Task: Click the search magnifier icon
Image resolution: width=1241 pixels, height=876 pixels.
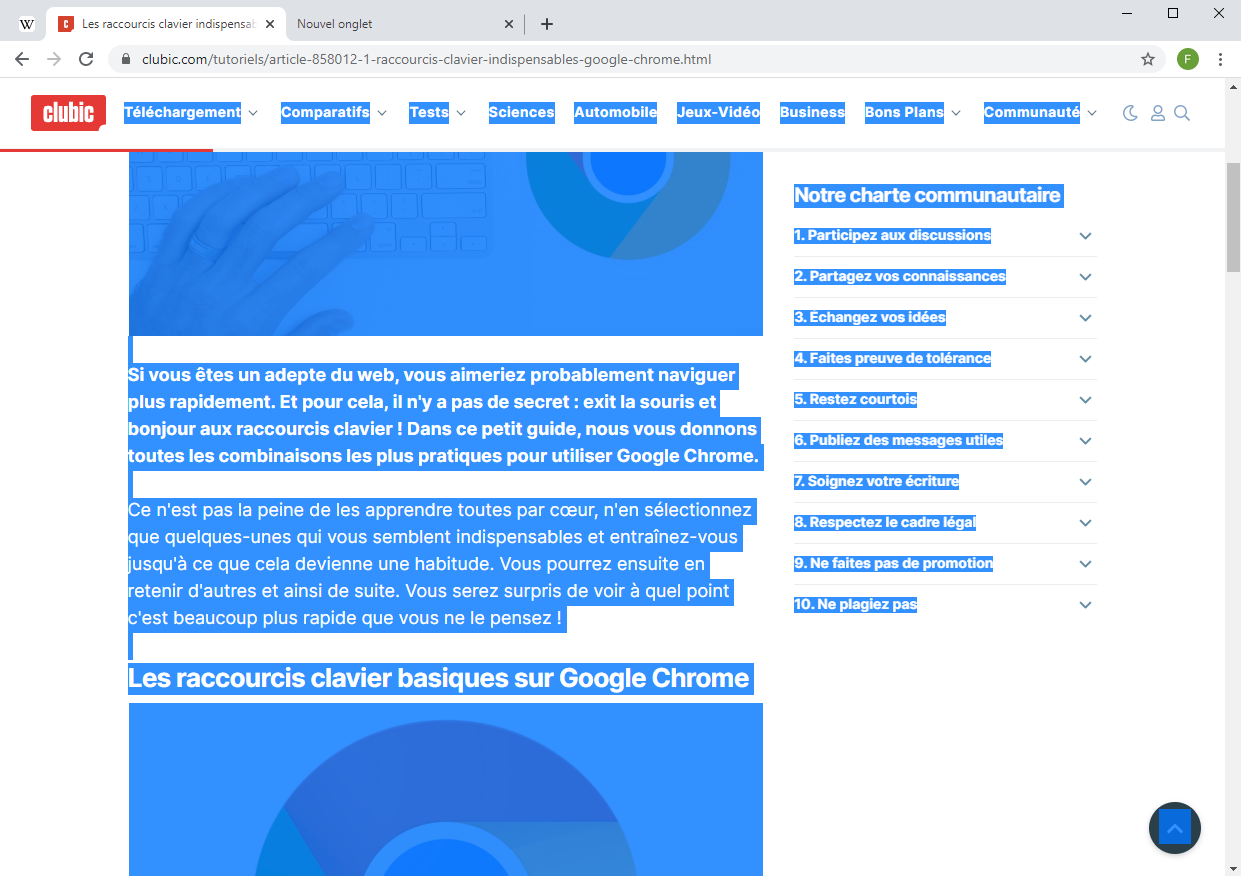Action: tap(1182, 113)
